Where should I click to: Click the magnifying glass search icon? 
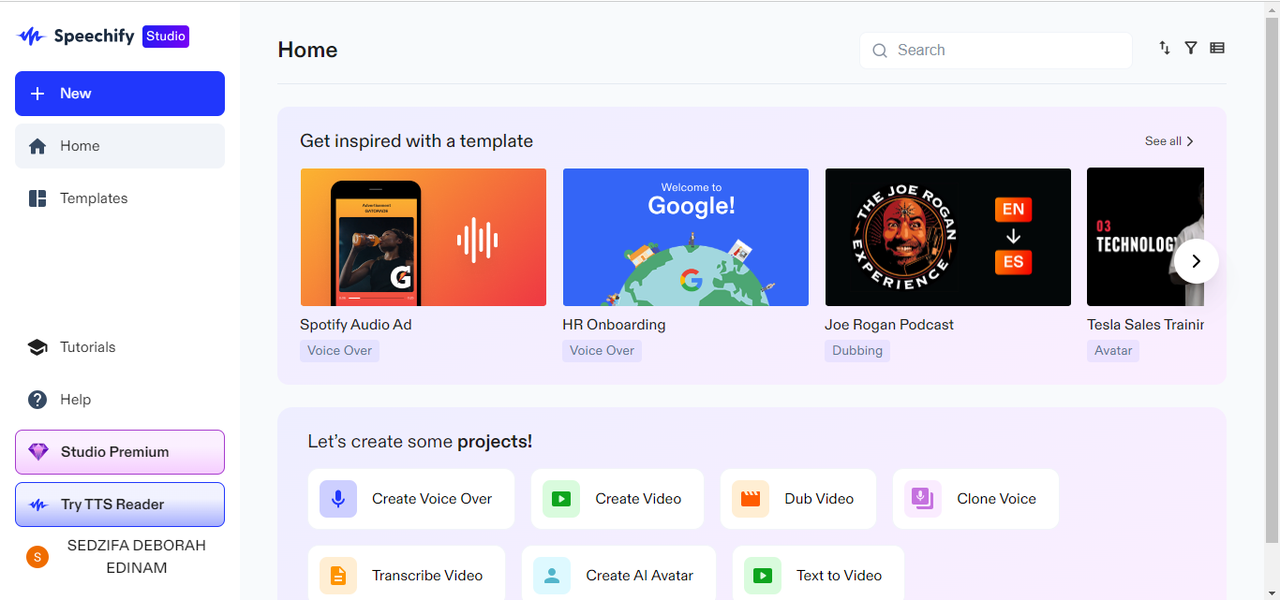coord(880,50)
